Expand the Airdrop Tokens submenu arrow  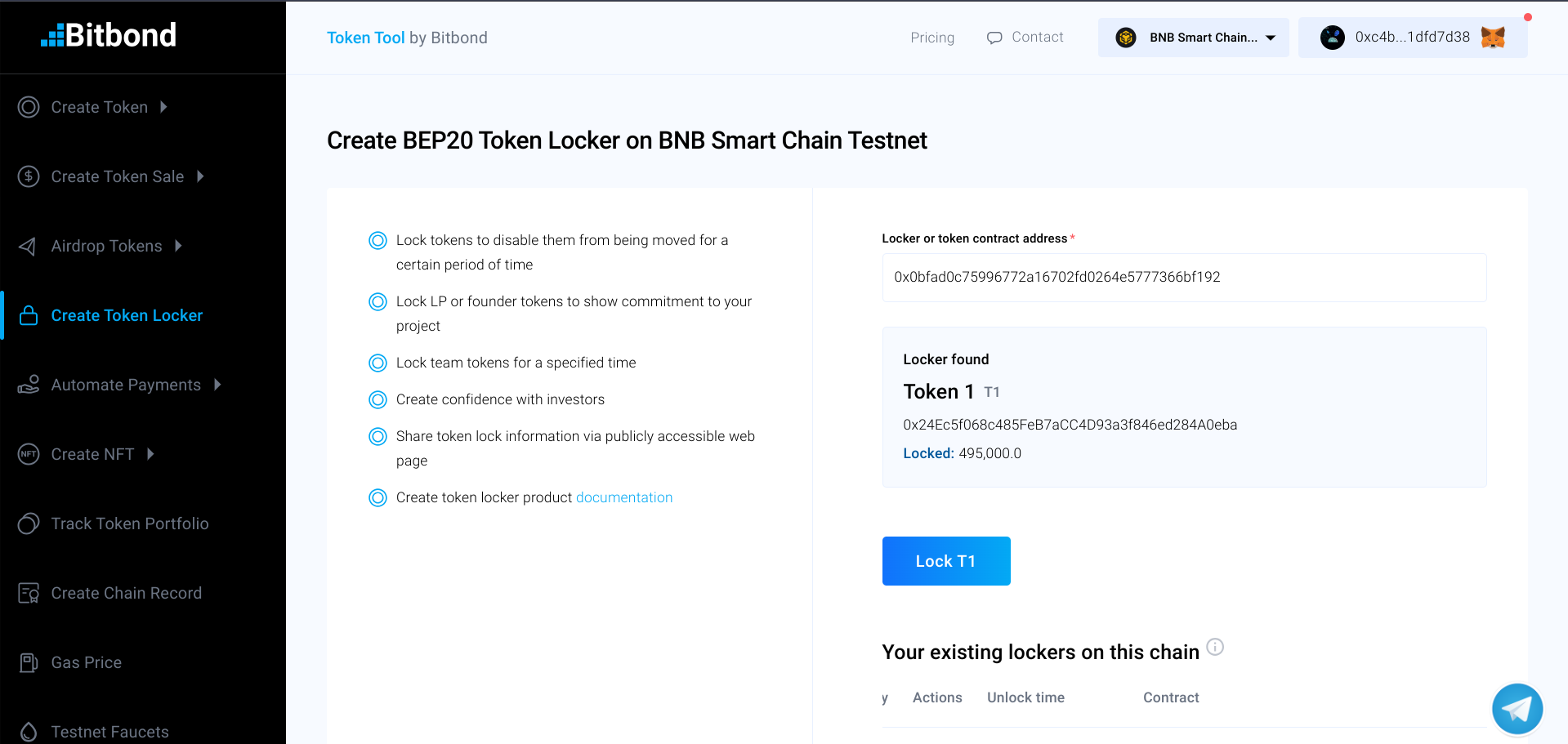pyautogui.click(x=178, y=246)
